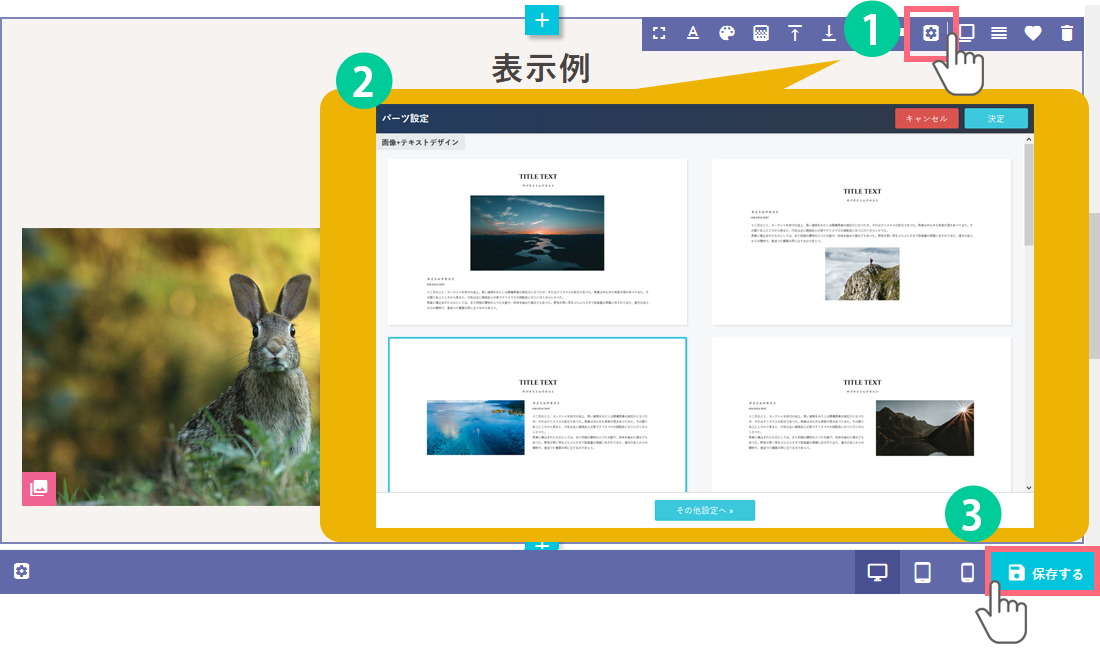This screenshot has width=1100, height=649.
Task: Click the duplicate part icon
Action: tap(966, 33)
